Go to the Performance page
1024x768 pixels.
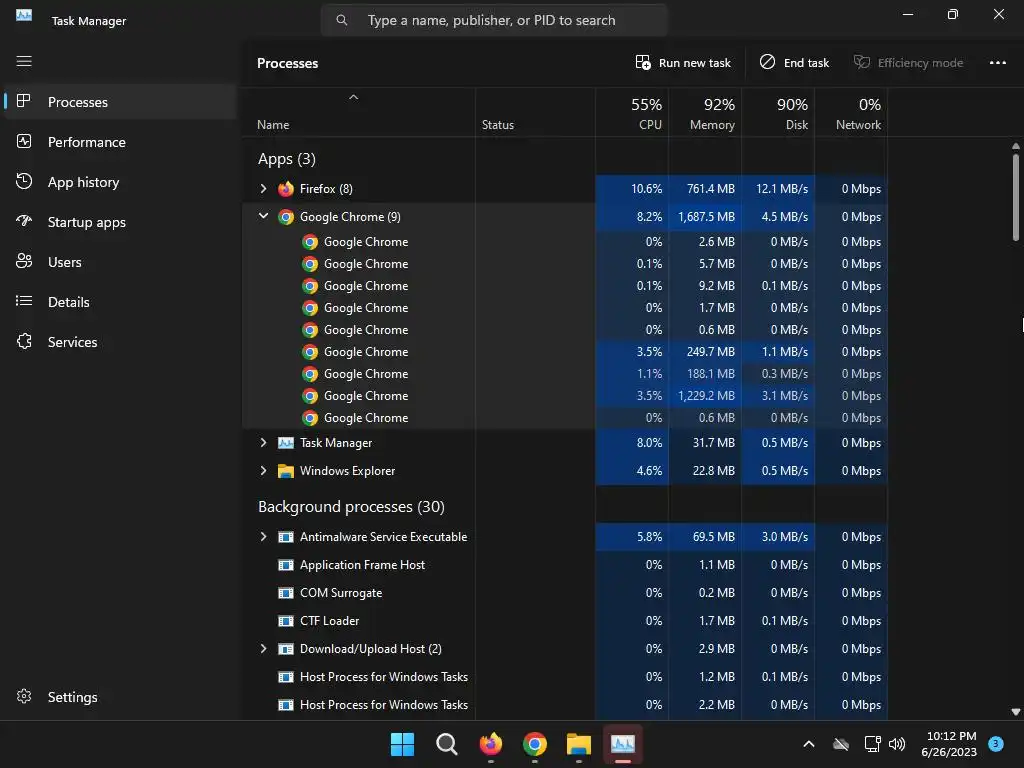[x=120, y=142]
